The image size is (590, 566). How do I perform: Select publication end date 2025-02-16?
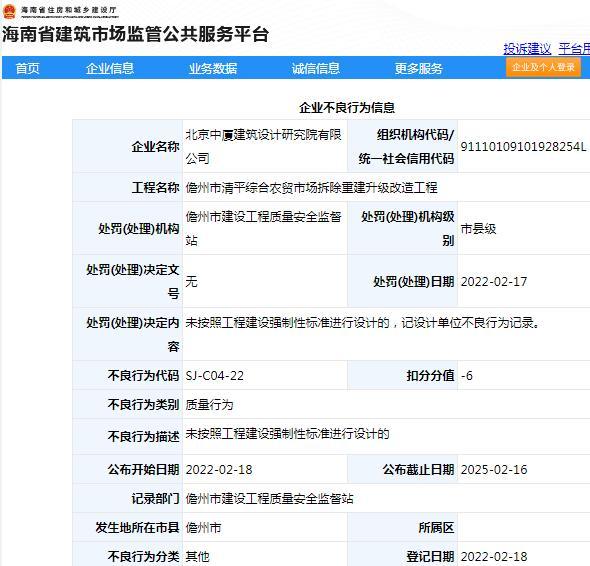pyautogui.click(x=494, y=470)
